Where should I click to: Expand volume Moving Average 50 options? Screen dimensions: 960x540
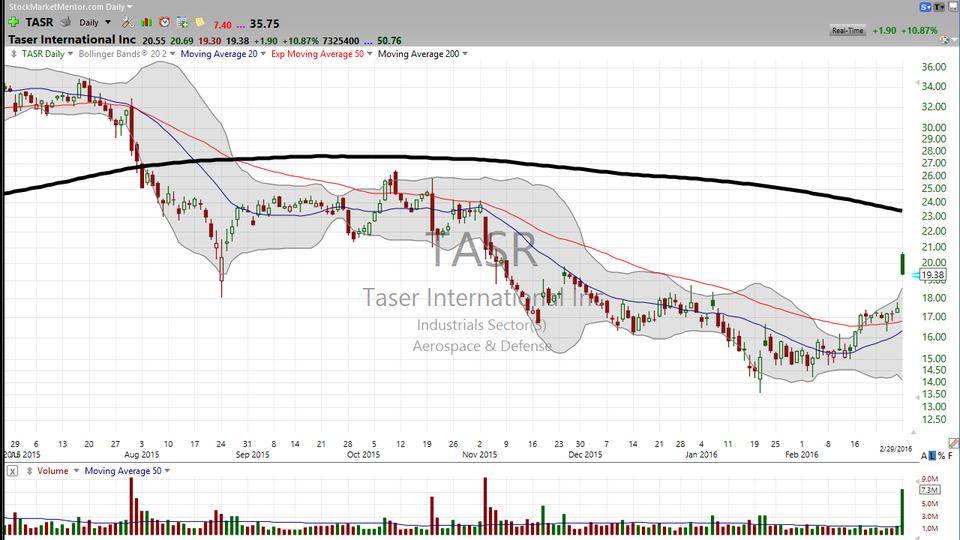[167, 471]
